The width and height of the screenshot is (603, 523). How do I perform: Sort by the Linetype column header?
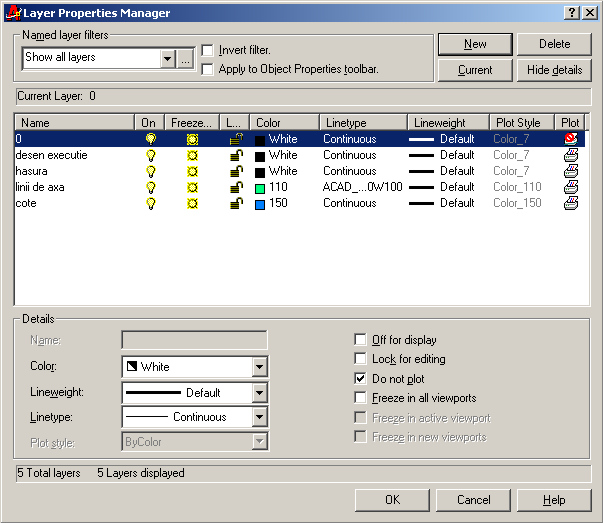point(363,123)
